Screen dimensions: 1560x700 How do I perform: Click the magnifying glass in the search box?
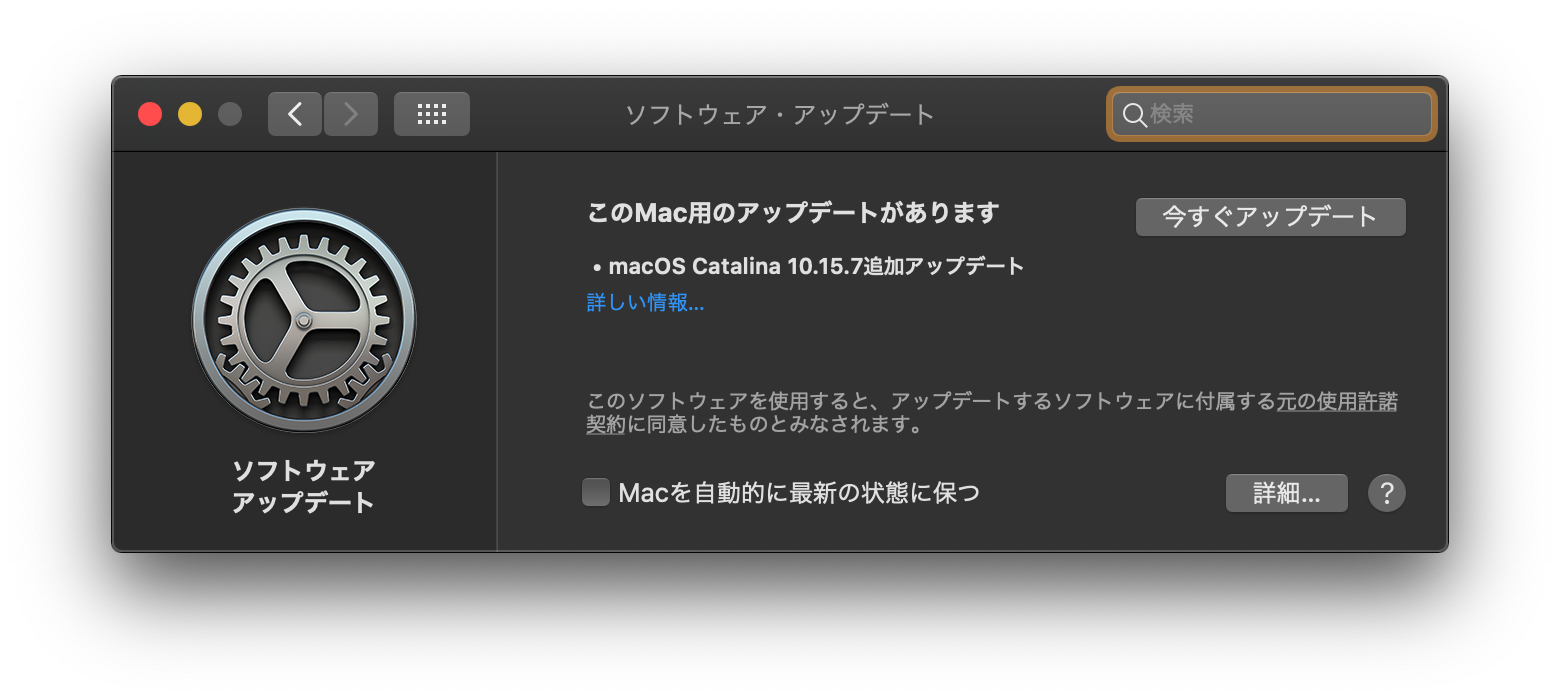1134,115
